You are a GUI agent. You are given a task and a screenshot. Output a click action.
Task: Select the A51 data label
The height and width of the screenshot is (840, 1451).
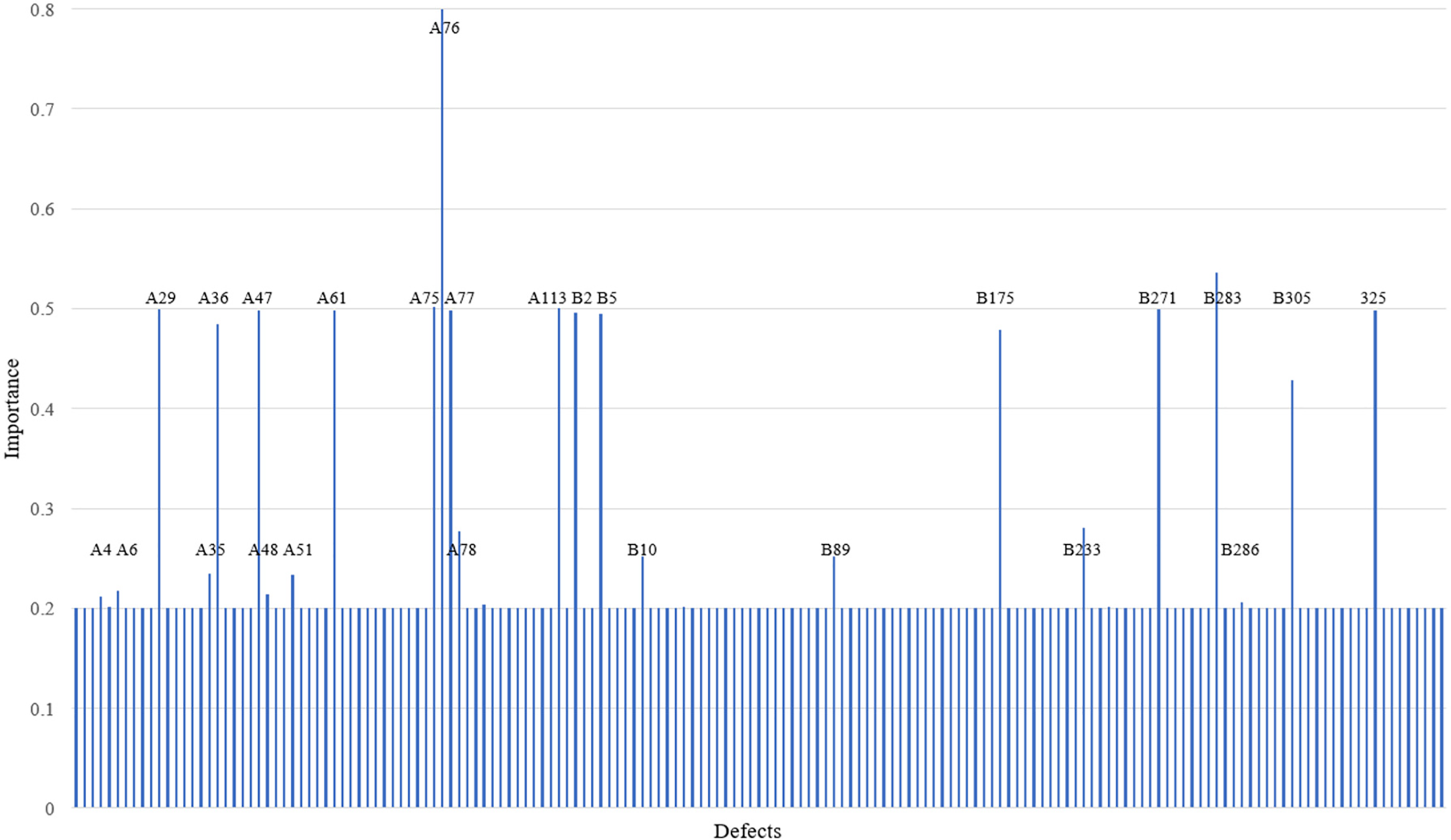pyautogui.click(x=297, y=550)
